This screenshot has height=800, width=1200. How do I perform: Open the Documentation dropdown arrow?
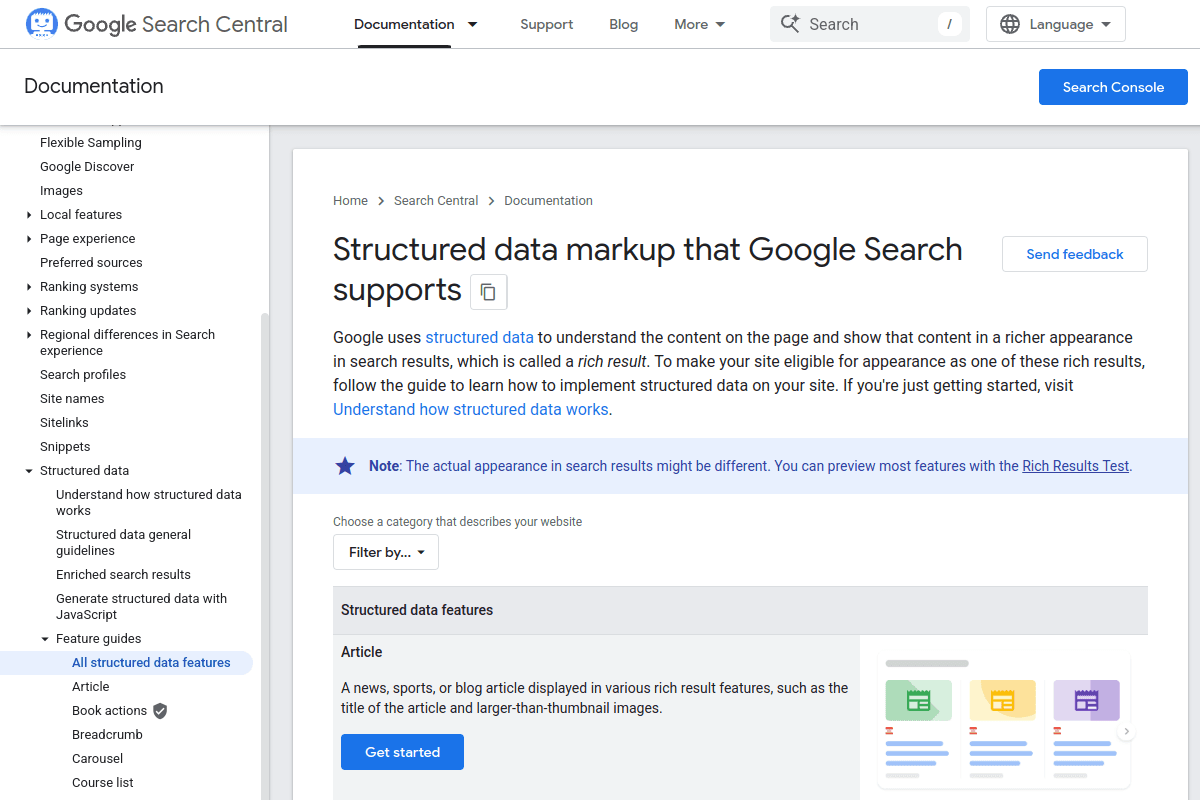pos(472,24)
